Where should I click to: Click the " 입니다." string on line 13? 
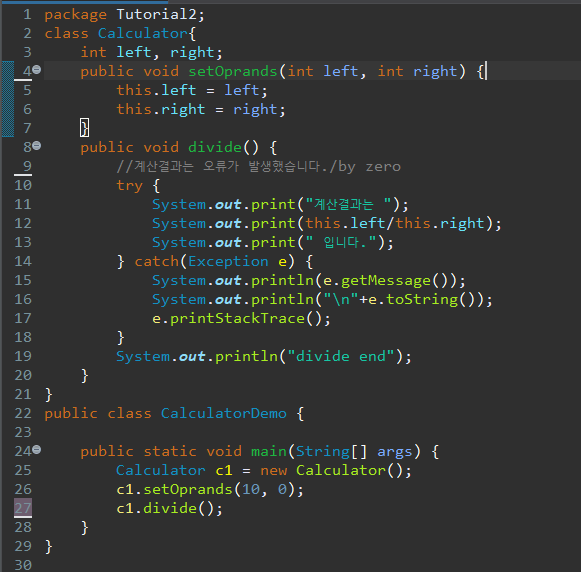pos(341,243)
